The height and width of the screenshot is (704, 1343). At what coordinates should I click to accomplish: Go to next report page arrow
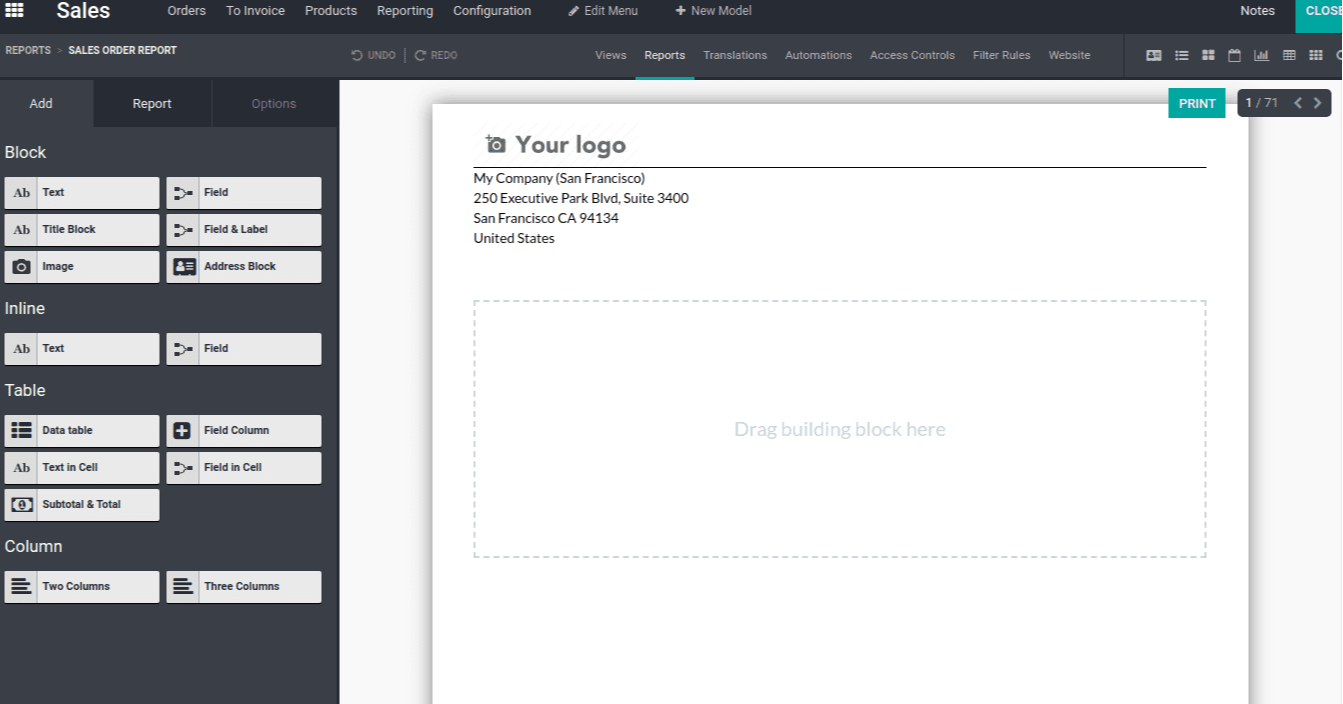point(1317,103)
